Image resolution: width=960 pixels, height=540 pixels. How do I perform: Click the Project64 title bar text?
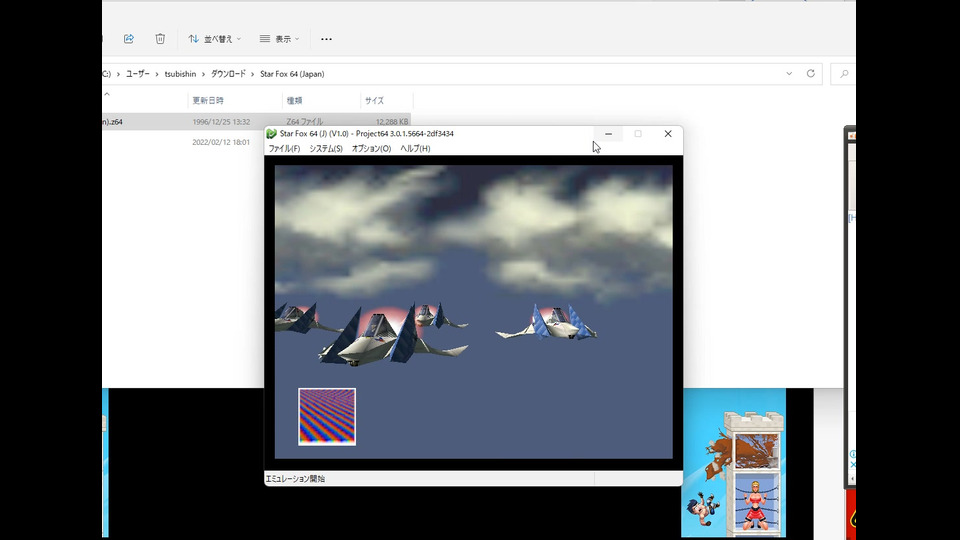(x=367, y=133)
